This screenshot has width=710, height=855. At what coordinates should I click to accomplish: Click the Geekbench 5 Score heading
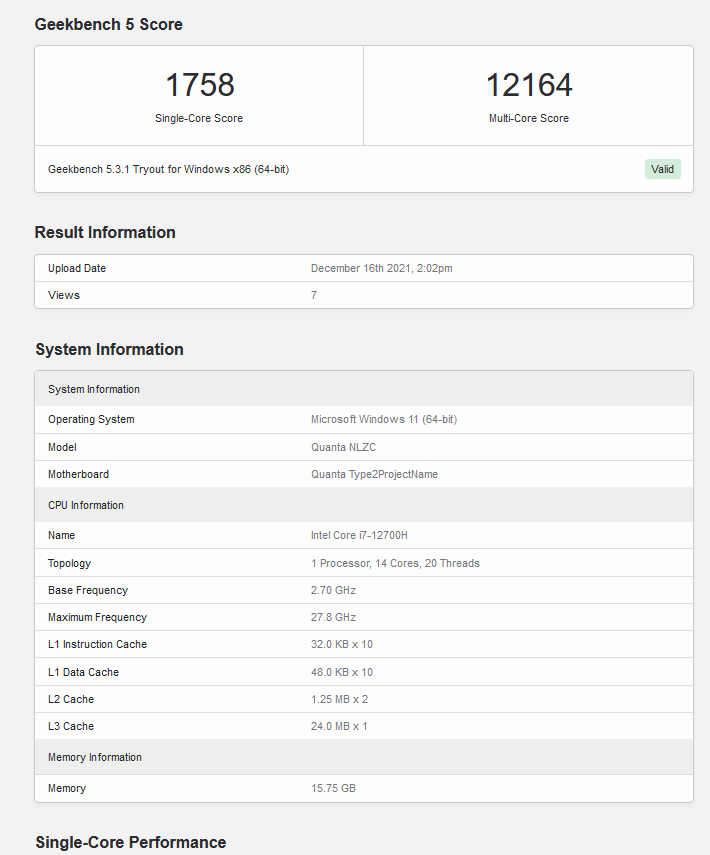[109, 25]
